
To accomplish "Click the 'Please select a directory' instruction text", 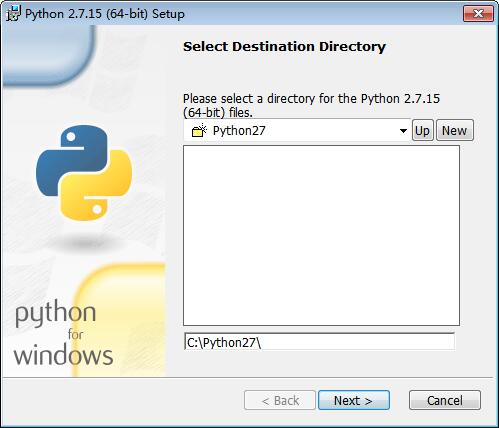I will pyautogui.click(x=311, y=105).
